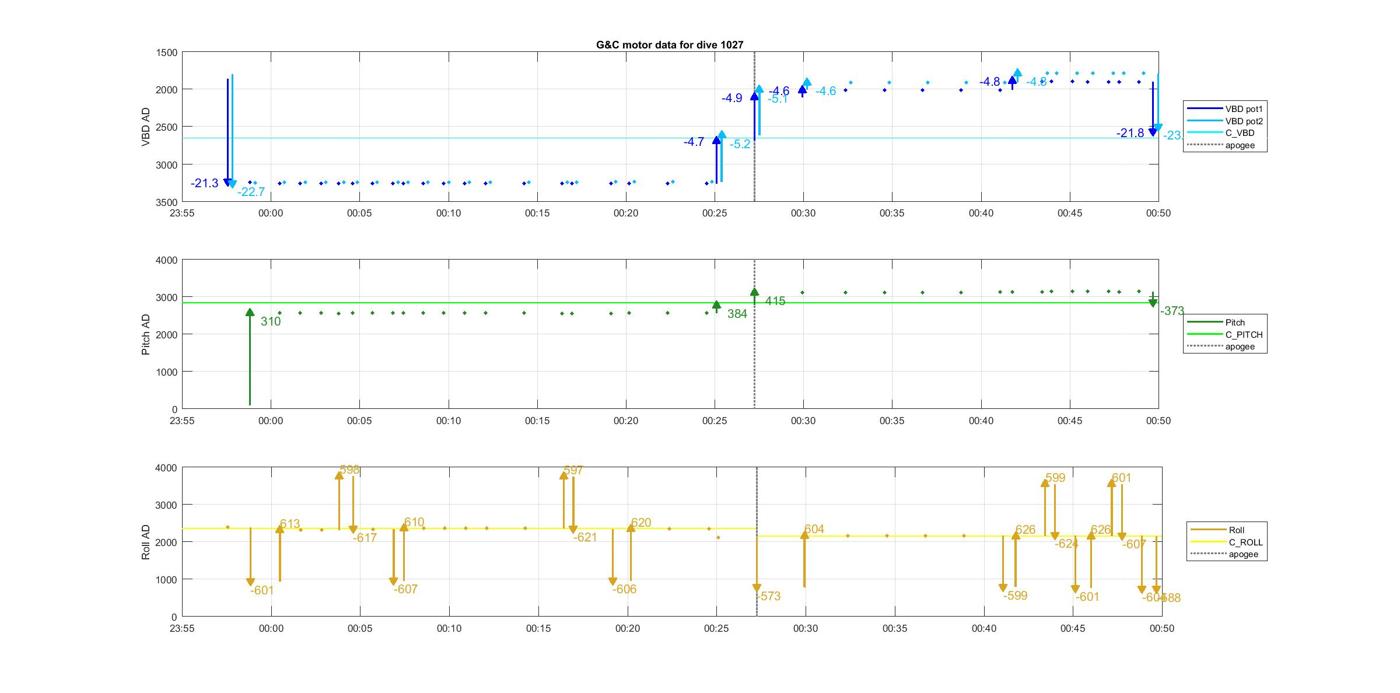Click the '-573' roll data label
The width and height of the screenshot is (1400, 693).
click(769, 596)
